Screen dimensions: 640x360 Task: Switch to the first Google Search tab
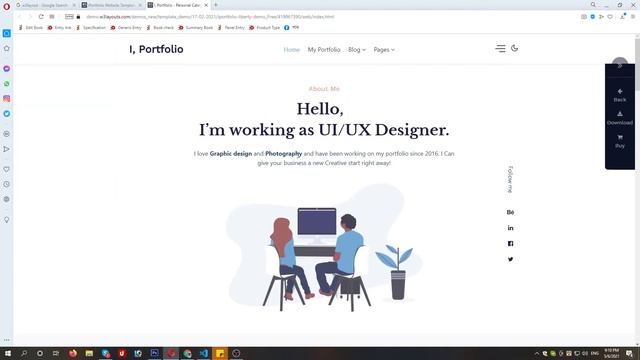[46, 5]
